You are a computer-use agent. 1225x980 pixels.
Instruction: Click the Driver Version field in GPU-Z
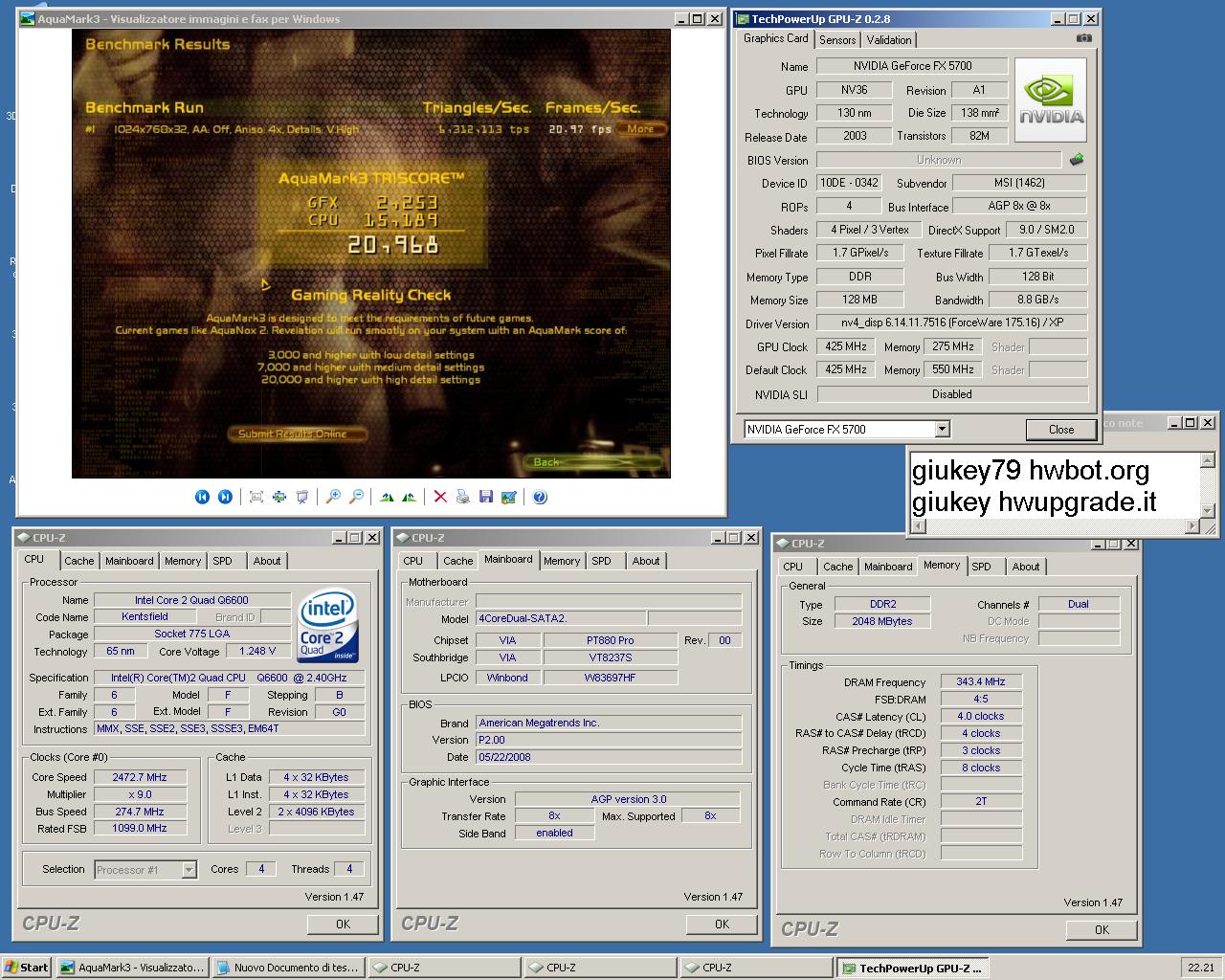[952, 323]
